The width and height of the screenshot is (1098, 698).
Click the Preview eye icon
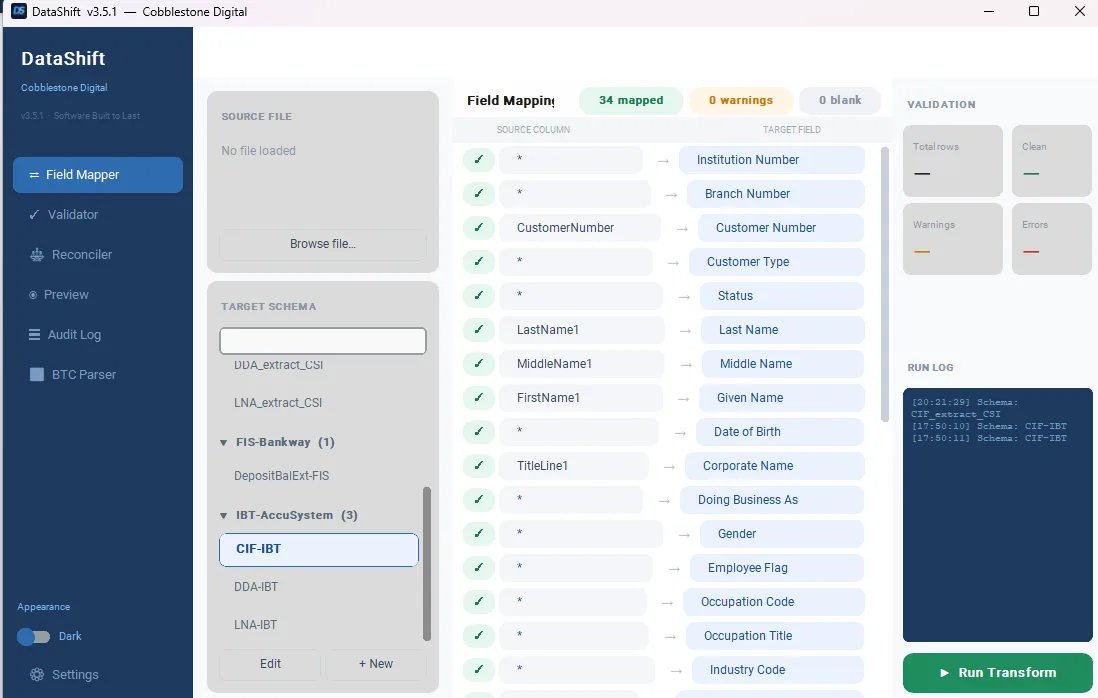coord(33,295)
